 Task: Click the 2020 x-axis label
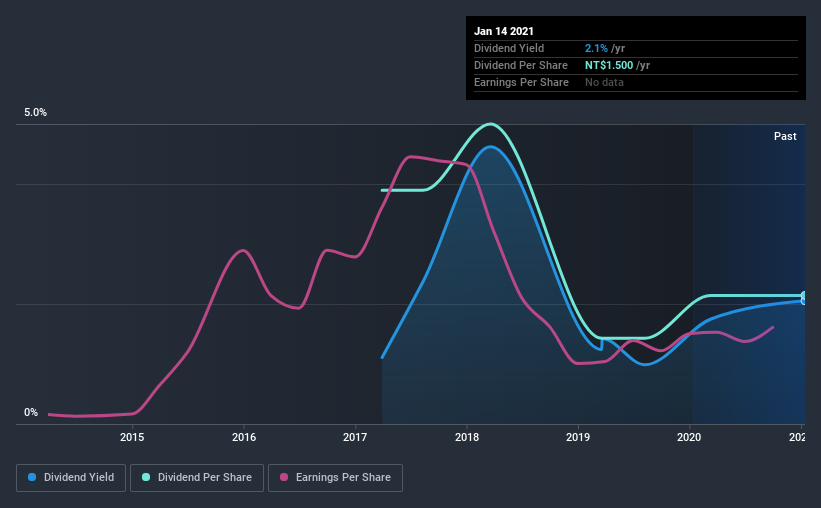689,437
